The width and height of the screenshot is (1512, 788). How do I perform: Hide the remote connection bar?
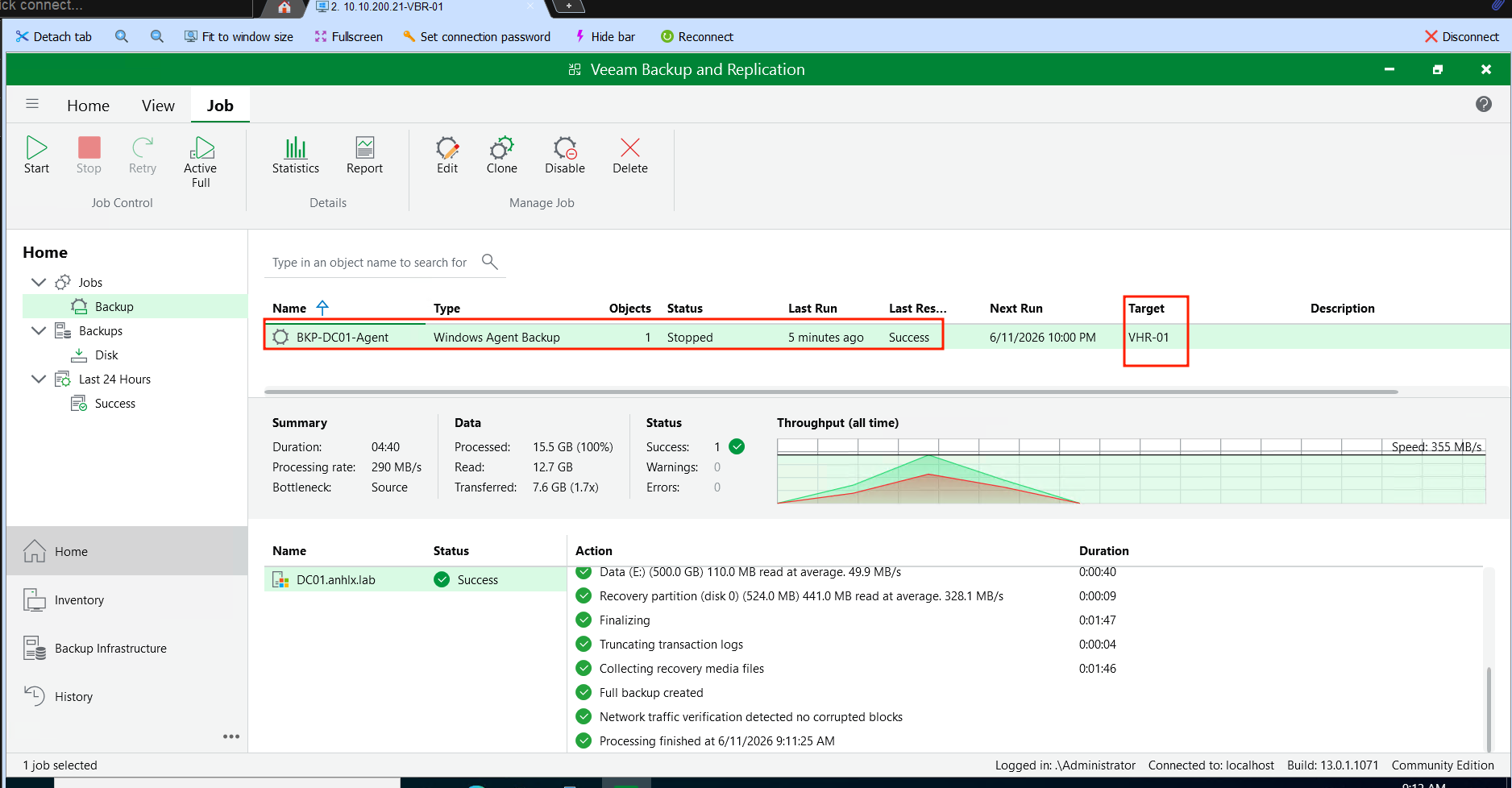(605, 36)
